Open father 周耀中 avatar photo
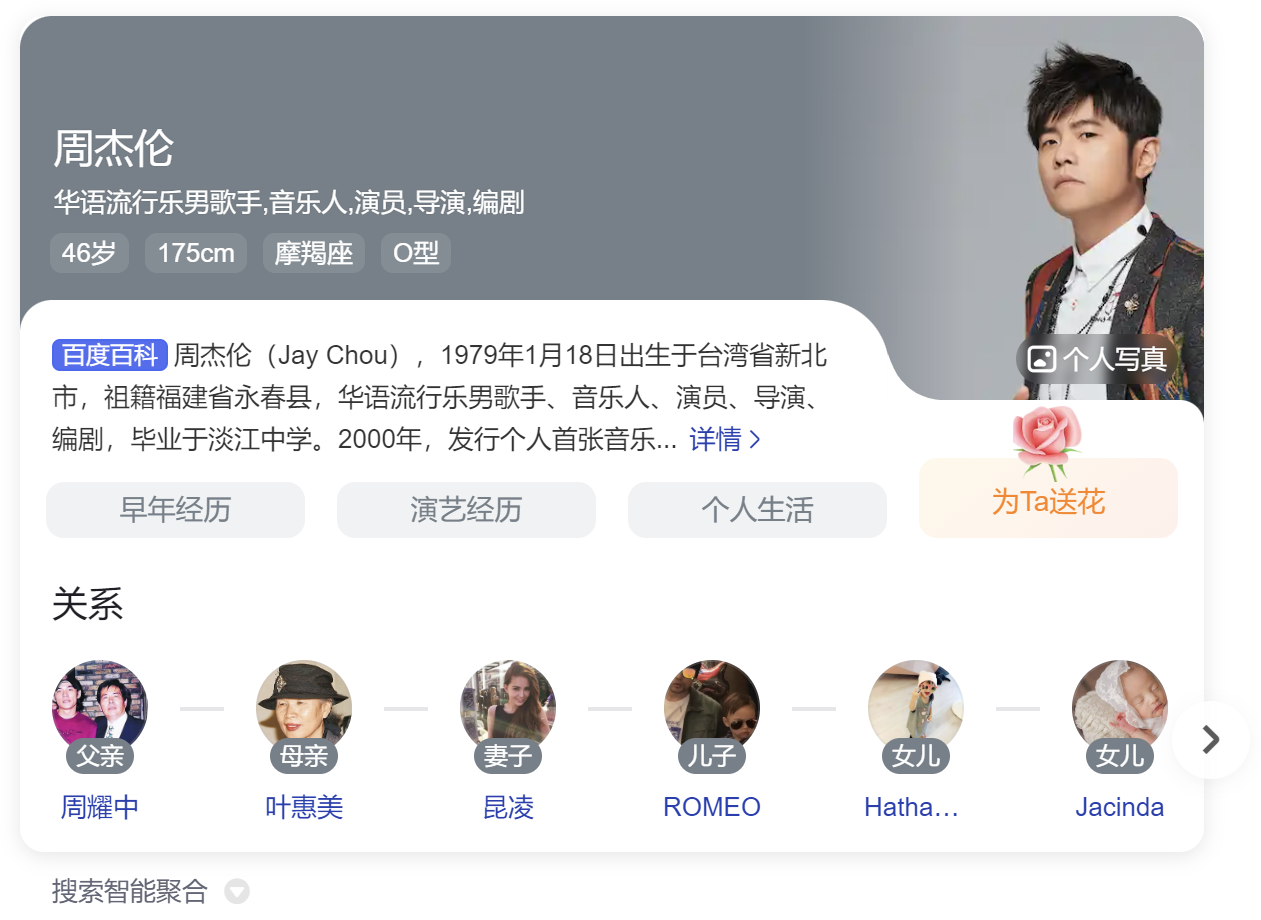1261x920 pixels. tap(100, 707)
